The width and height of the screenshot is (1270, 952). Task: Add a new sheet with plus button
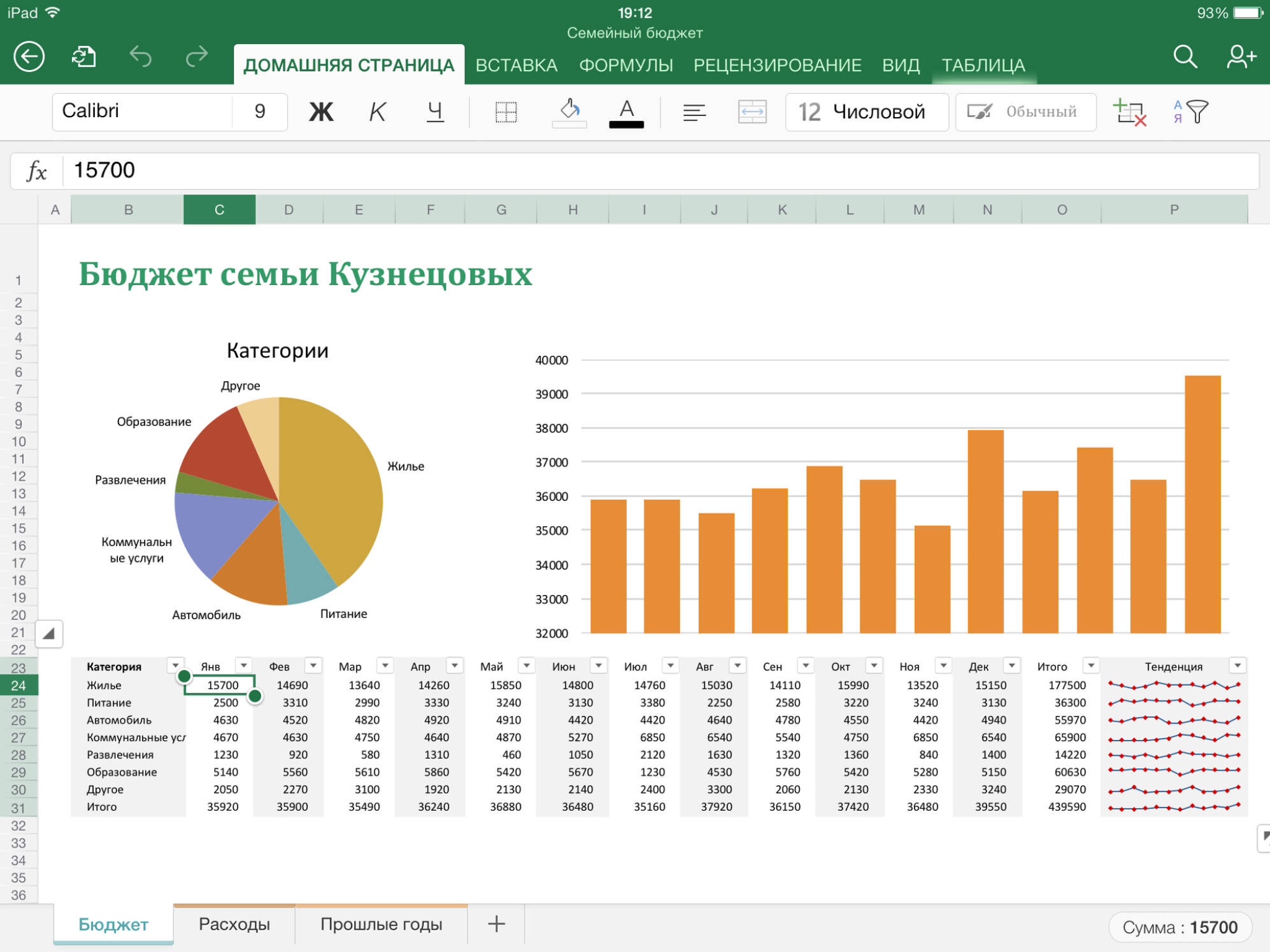point(496,924)
